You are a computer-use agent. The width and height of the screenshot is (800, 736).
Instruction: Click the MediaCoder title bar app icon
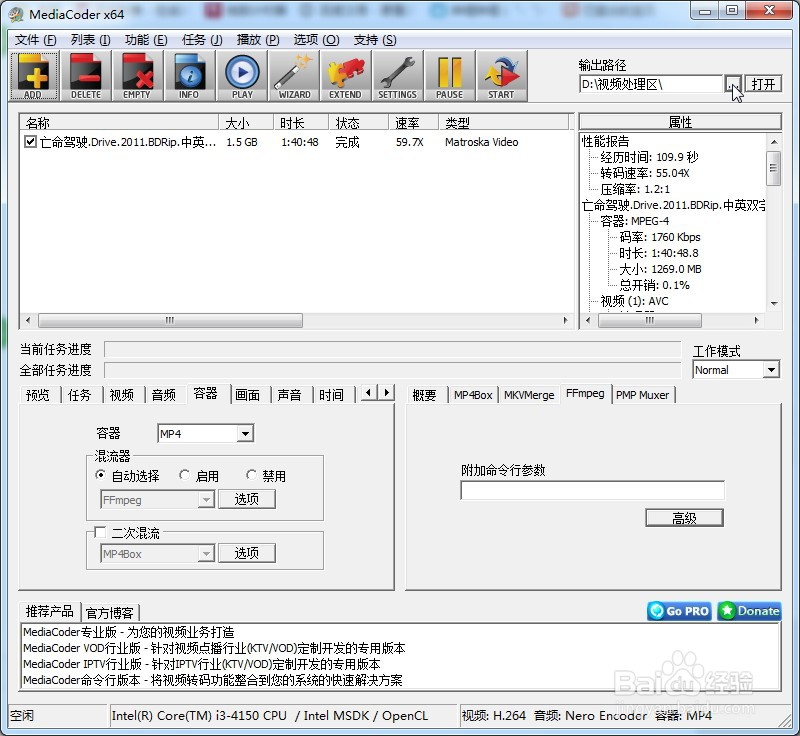pos(15,14)
